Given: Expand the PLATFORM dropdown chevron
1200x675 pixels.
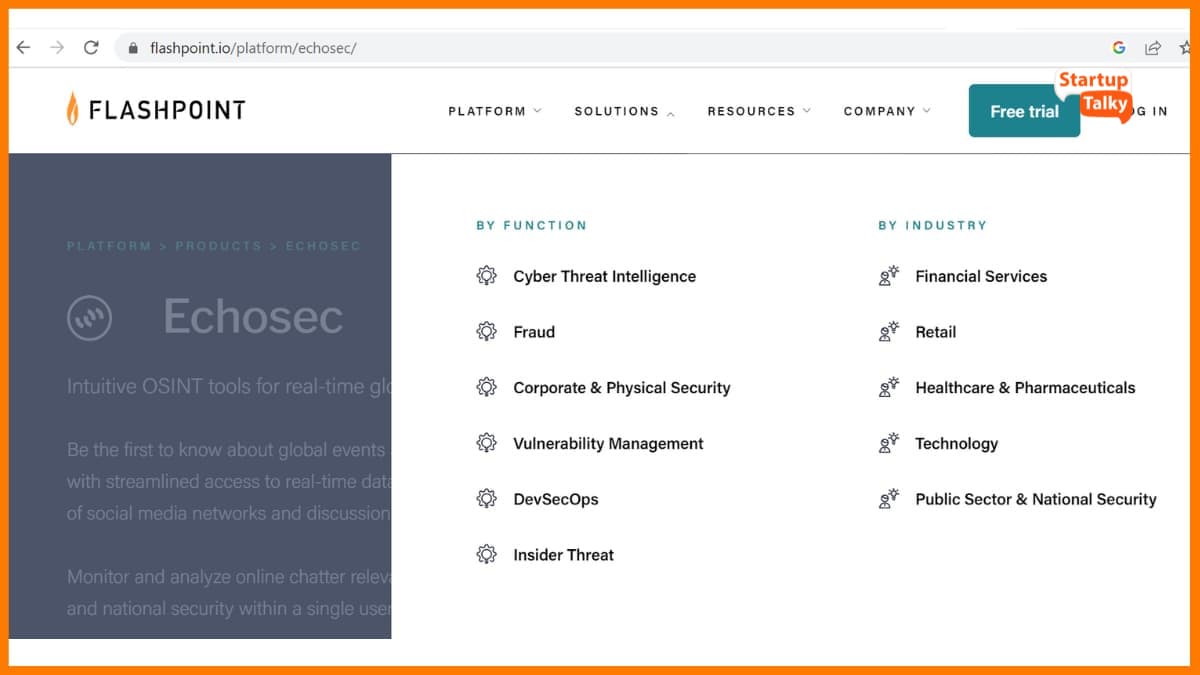Looking at the screenshot, I should point(539,111).
